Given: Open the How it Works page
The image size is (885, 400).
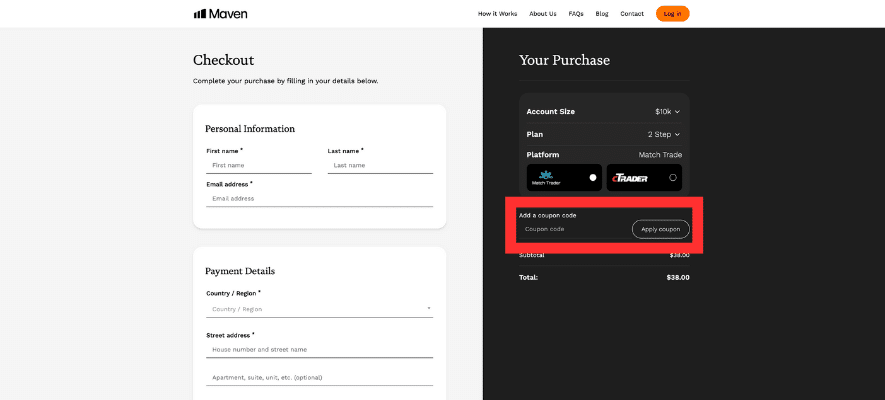Looking at the screenshot, I should (497, 14).
